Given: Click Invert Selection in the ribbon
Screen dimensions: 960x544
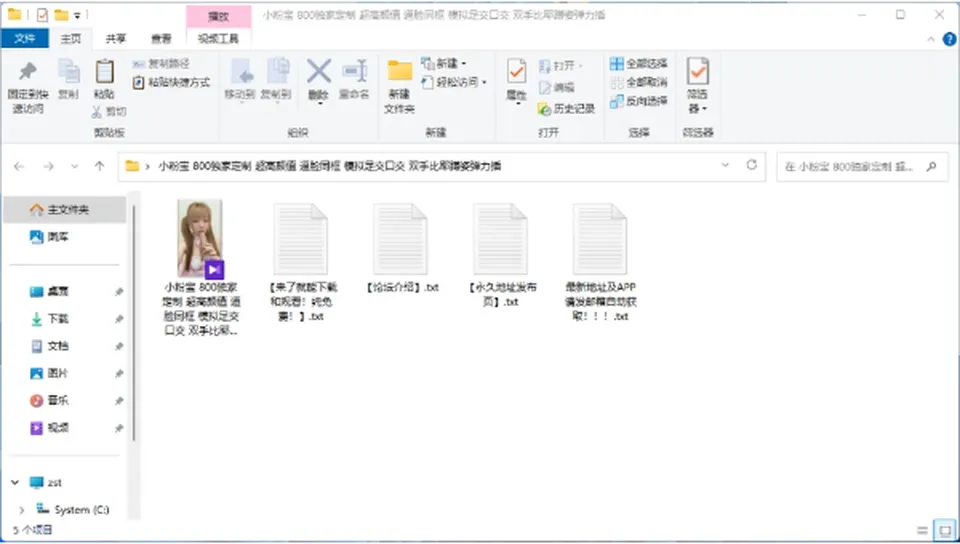Looking at the screenshot, I should click(x=639, y=101).
